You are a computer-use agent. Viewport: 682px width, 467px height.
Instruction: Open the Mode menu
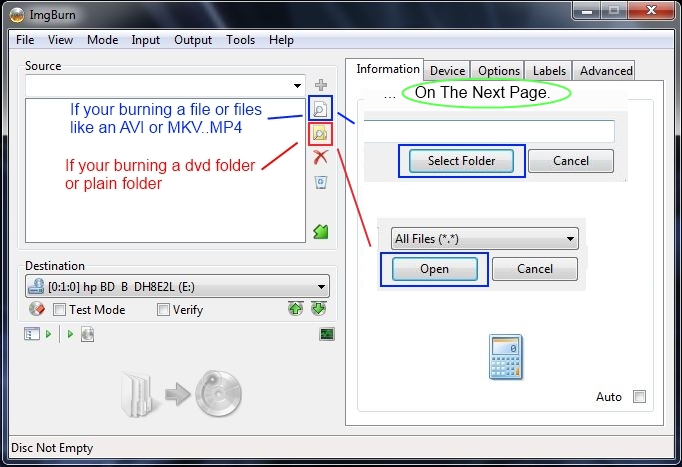[103, 40]
